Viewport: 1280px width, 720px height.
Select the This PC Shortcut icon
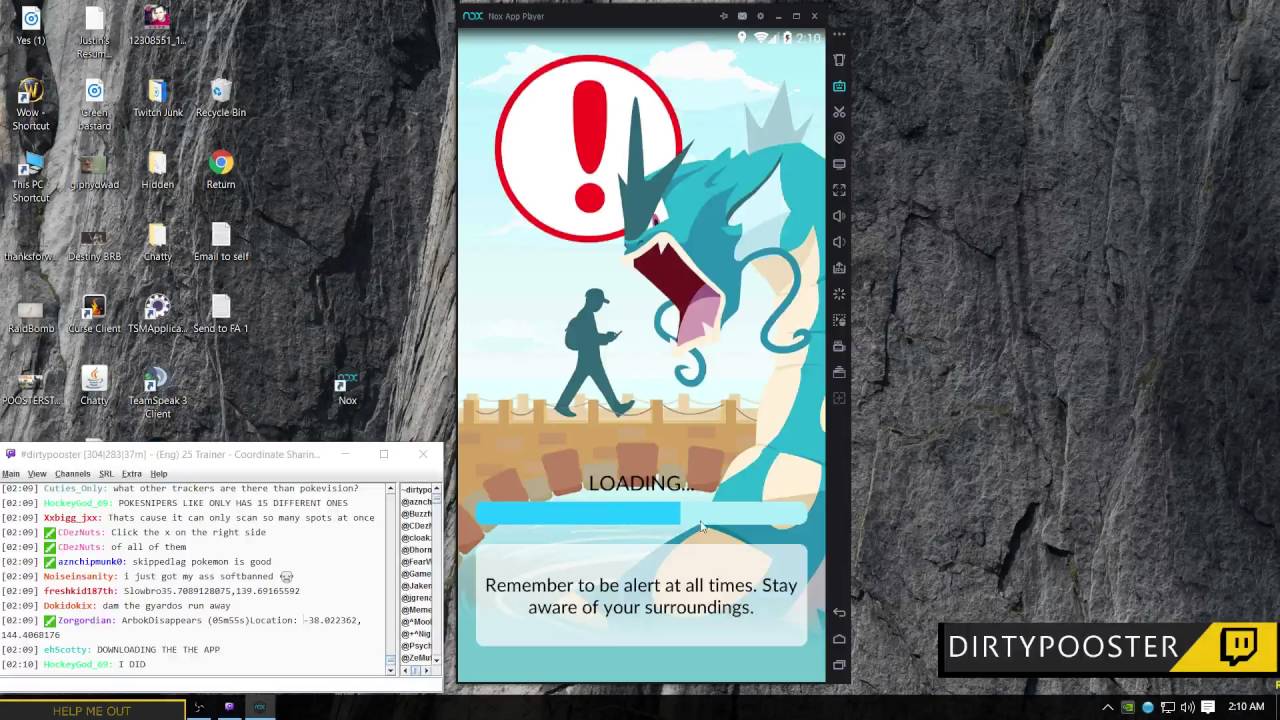tap(31, 176)
